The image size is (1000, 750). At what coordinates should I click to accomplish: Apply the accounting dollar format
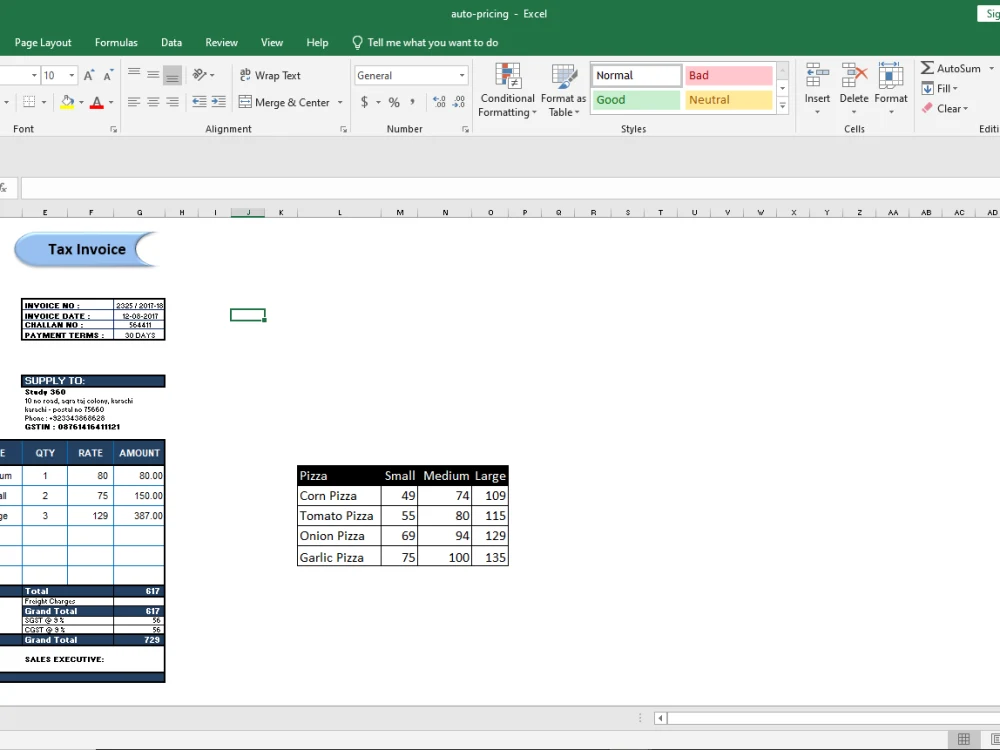(x=364, y=102)
